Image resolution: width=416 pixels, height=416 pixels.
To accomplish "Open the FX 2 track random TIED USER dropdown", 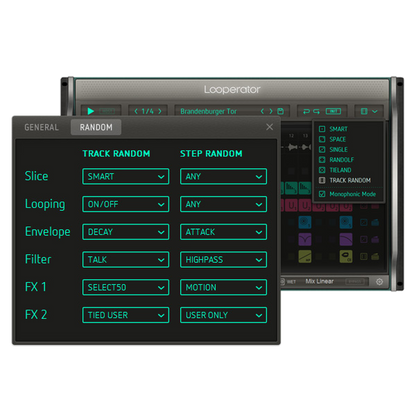I will (x=126, y=315).
